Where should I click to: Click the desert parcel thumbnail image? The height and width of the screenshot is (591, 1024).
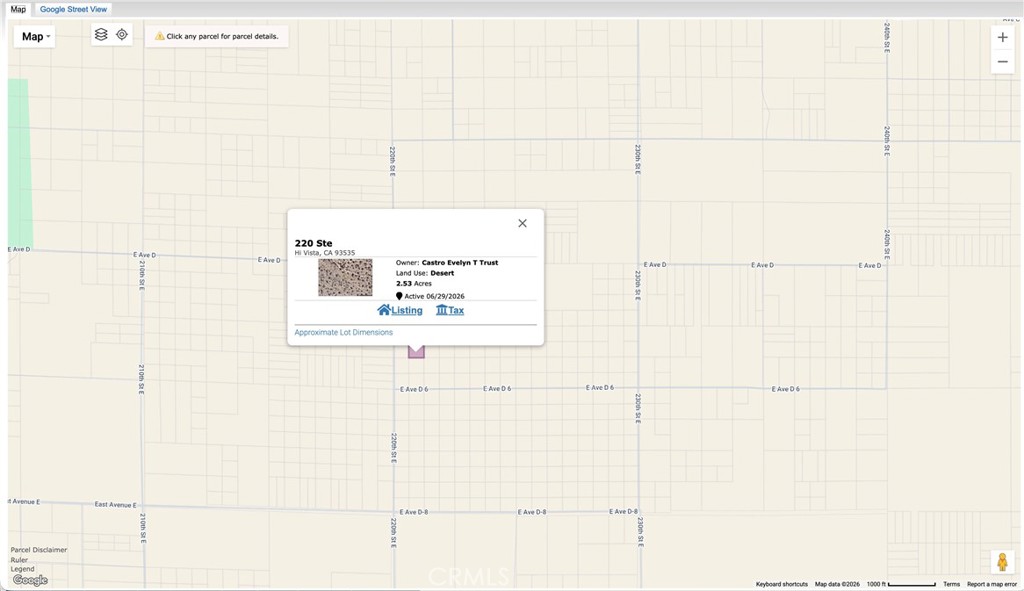[345, 278]
